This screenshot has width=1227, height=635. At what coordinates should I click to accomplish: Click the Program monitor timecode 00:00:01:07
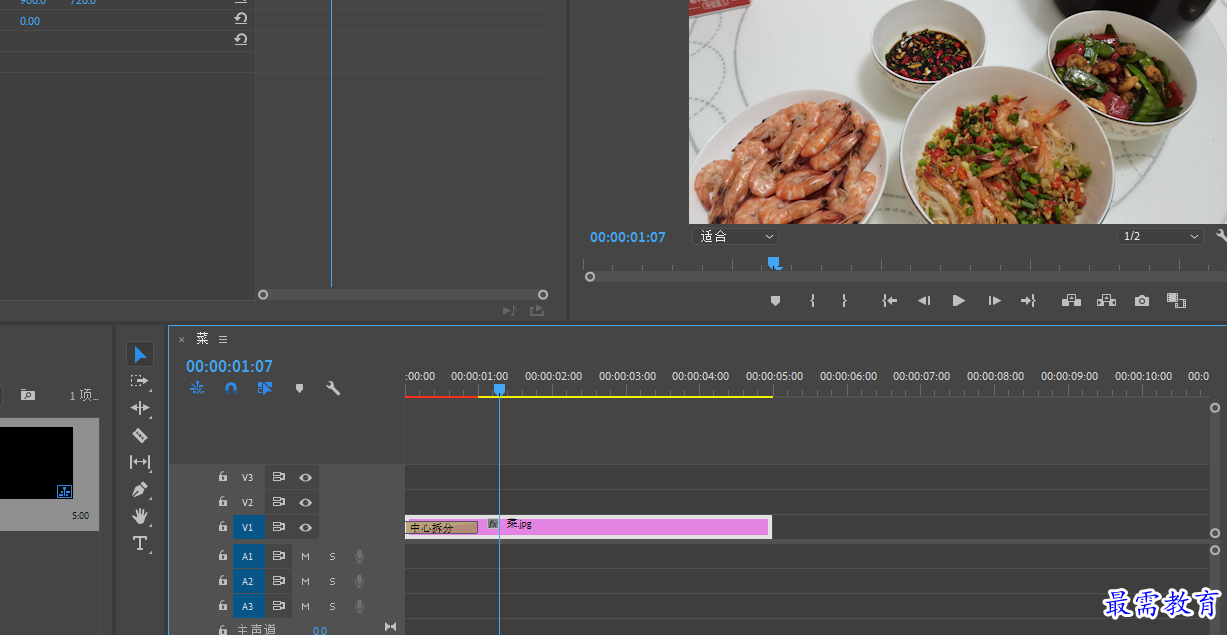(x=627, y=237)
